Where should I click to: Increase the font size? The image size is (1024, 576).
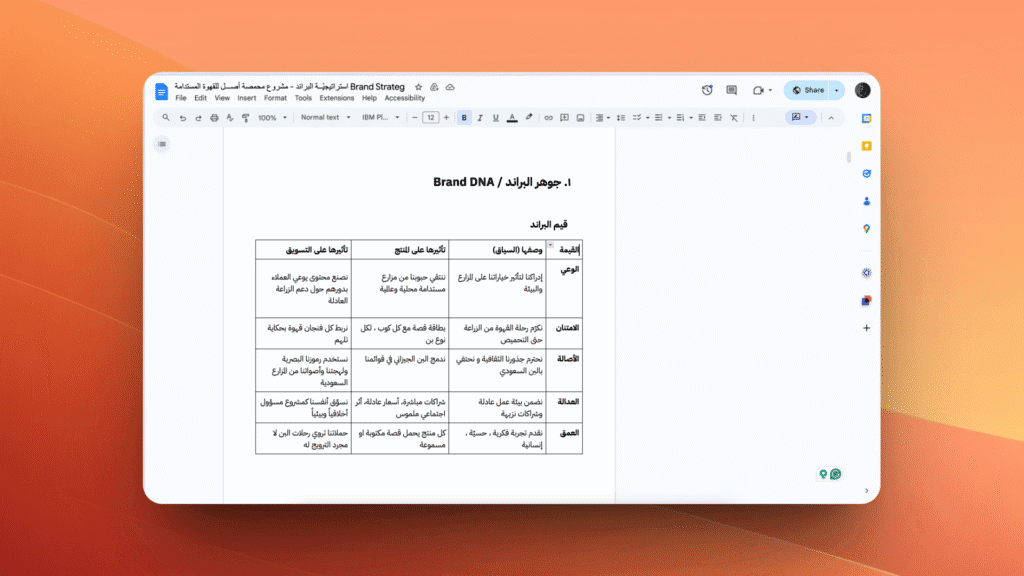[x=447, y=118]
